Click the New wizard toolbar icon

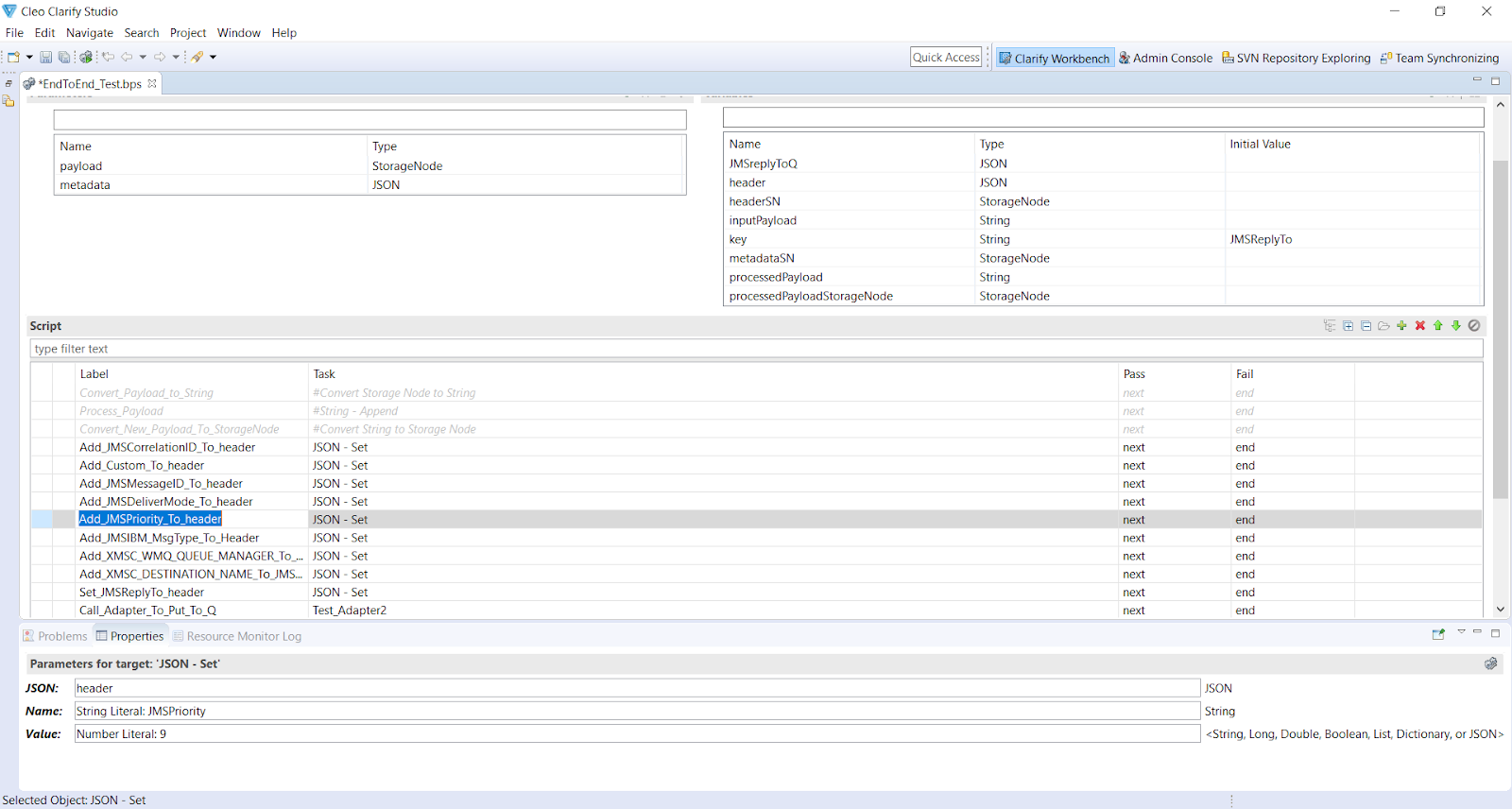pos(13,57)
